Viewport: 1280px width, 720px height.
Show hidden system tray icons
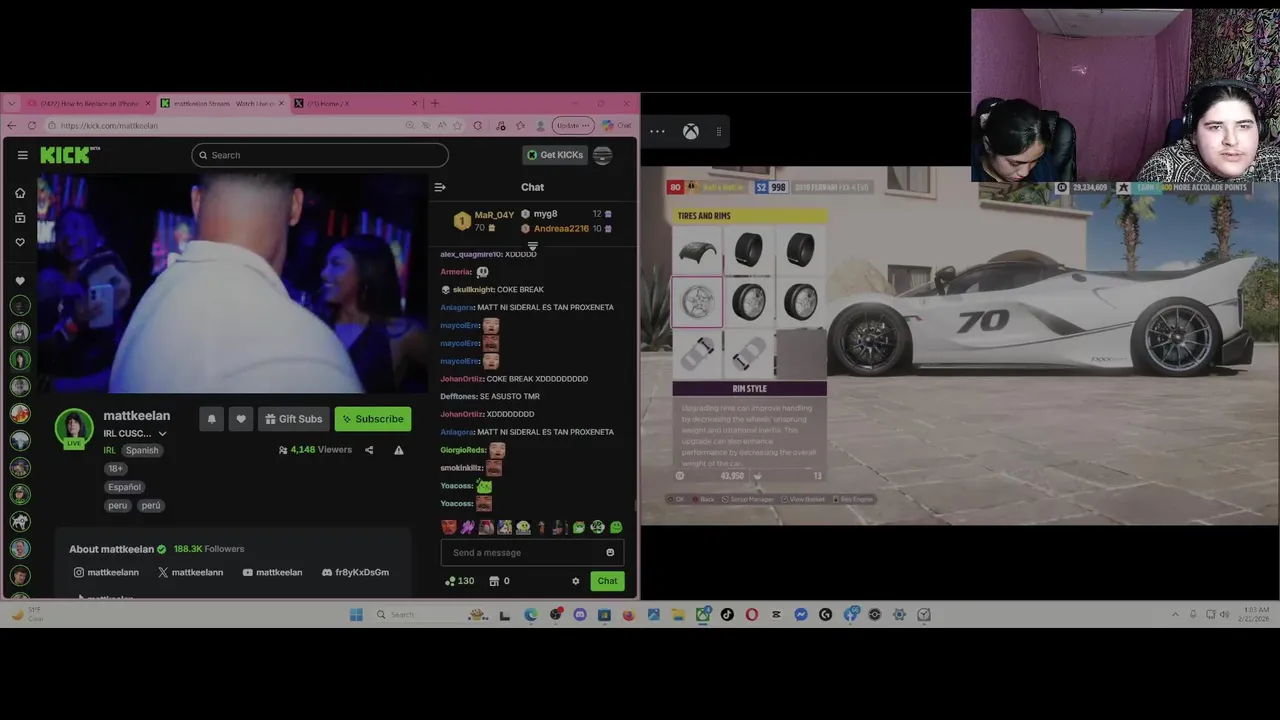[1175, 614]
